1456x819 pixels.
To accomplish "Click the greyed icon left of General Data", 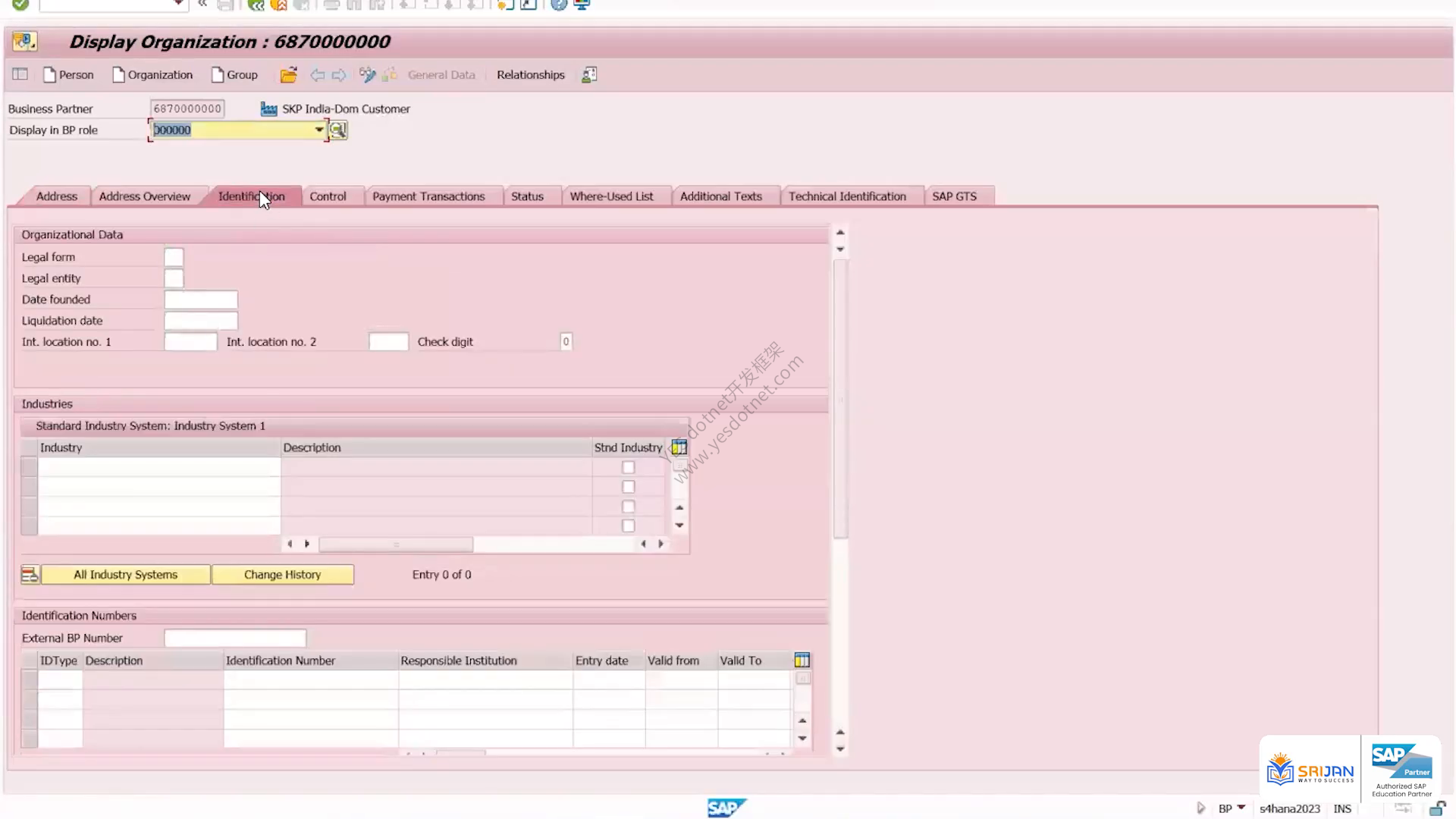I will (390, 74).
